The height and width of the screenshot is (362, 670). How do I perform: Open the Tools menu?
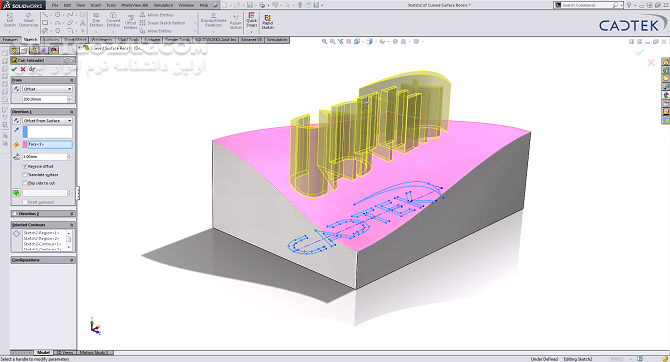[x=111, y=5]
